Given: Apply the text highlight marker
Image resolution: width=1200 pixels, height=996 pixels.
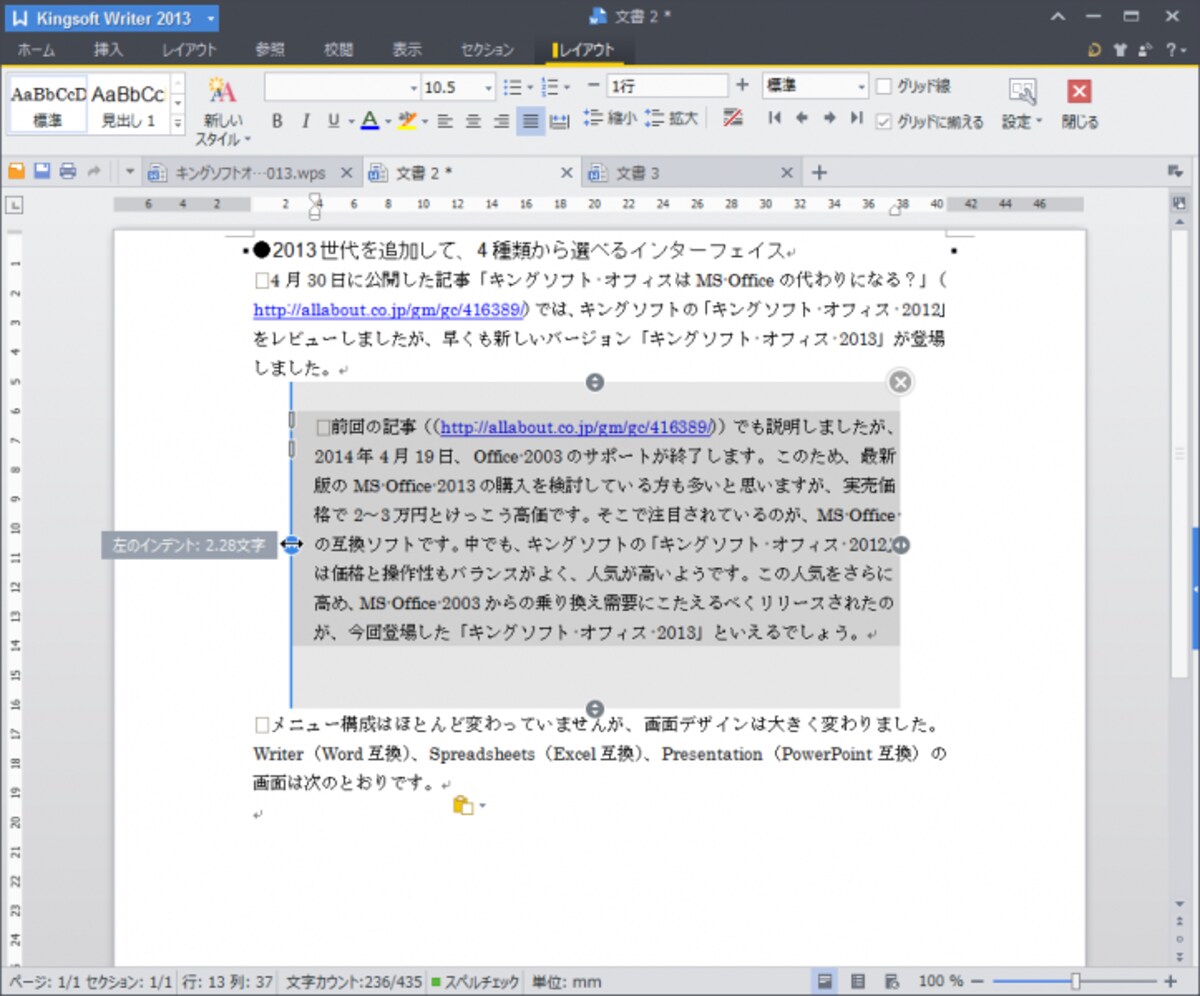Looking at the screenshot, I should pos(406,121).
